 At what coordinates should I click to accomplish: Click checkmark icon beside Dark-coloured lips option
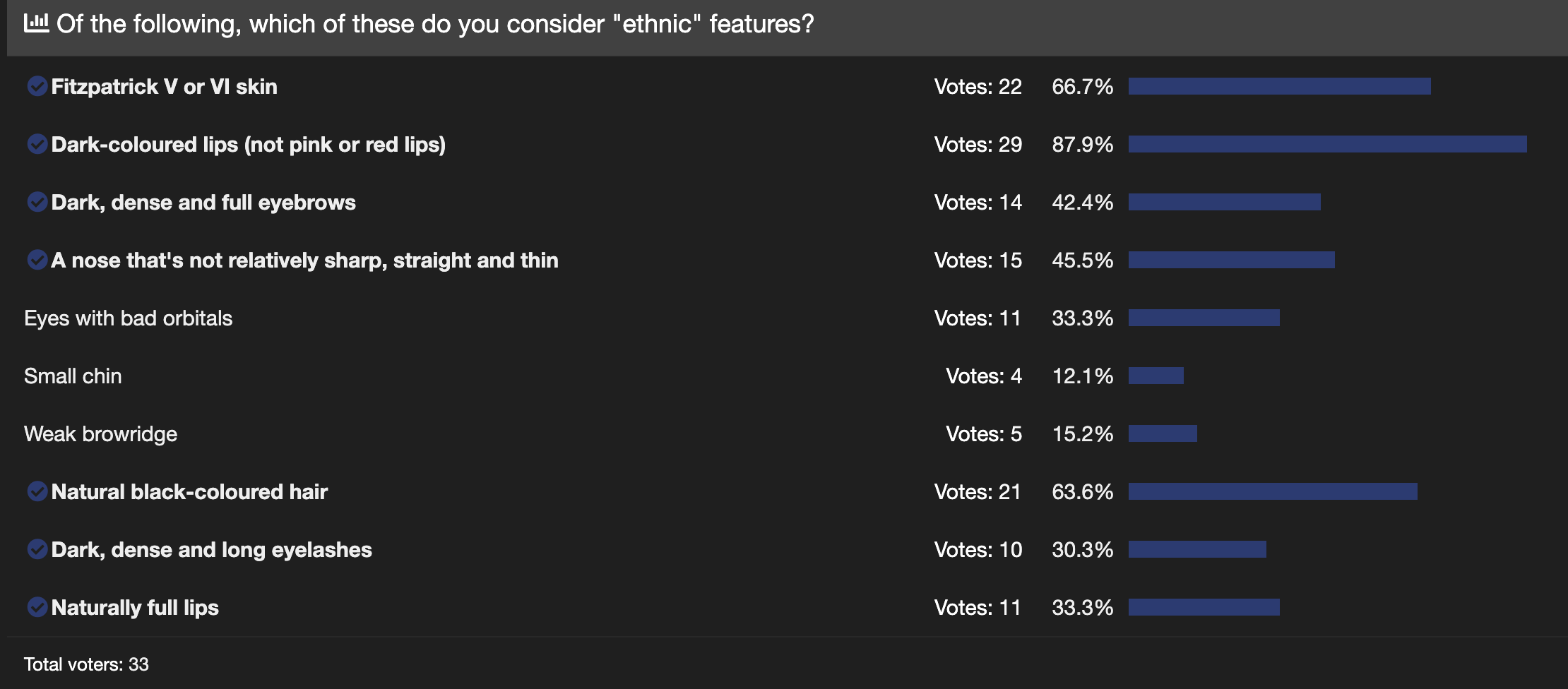tap(37, 144)
